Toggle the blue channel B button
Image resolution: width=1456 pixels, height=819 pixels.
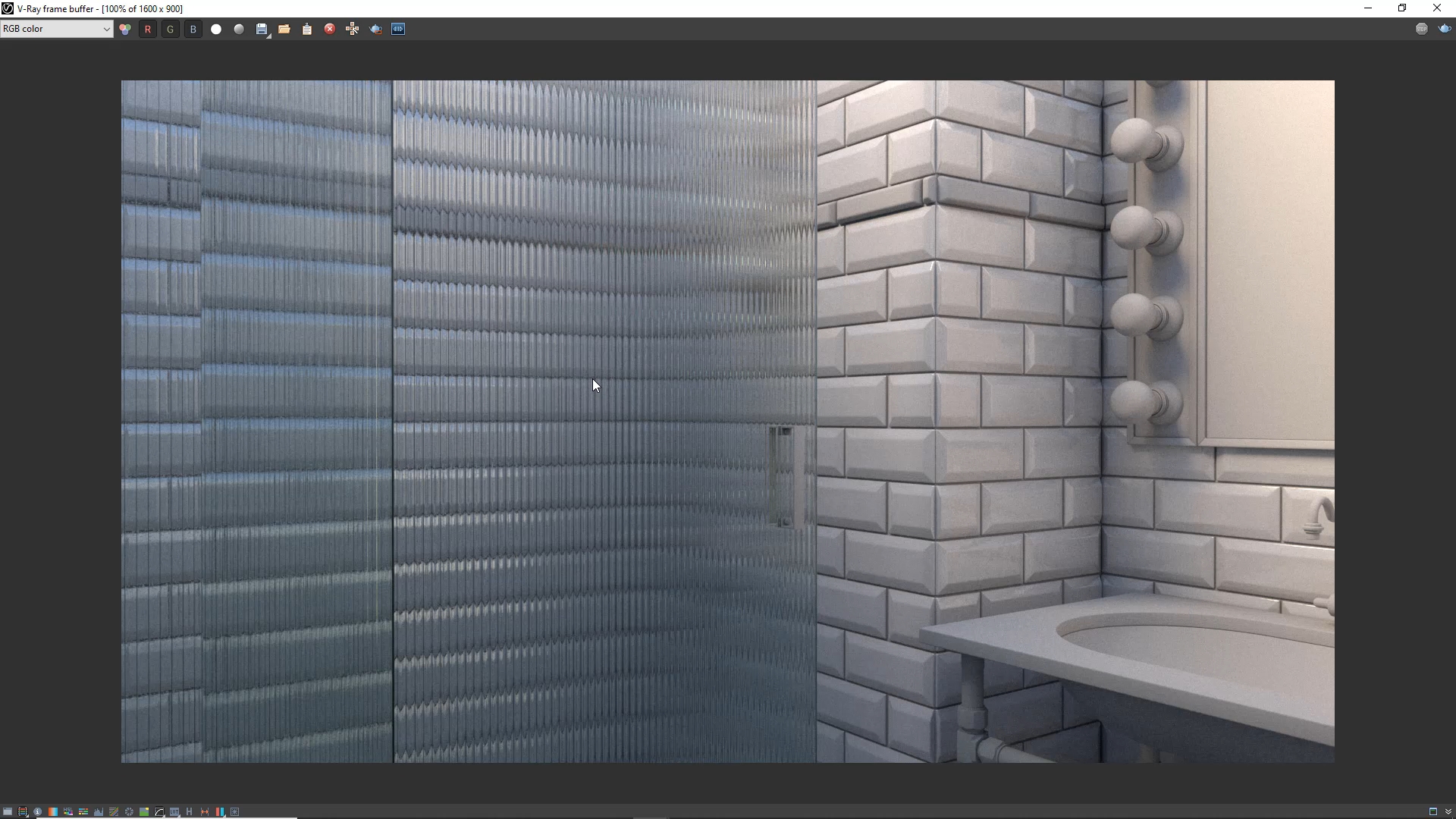pos(193,29)
